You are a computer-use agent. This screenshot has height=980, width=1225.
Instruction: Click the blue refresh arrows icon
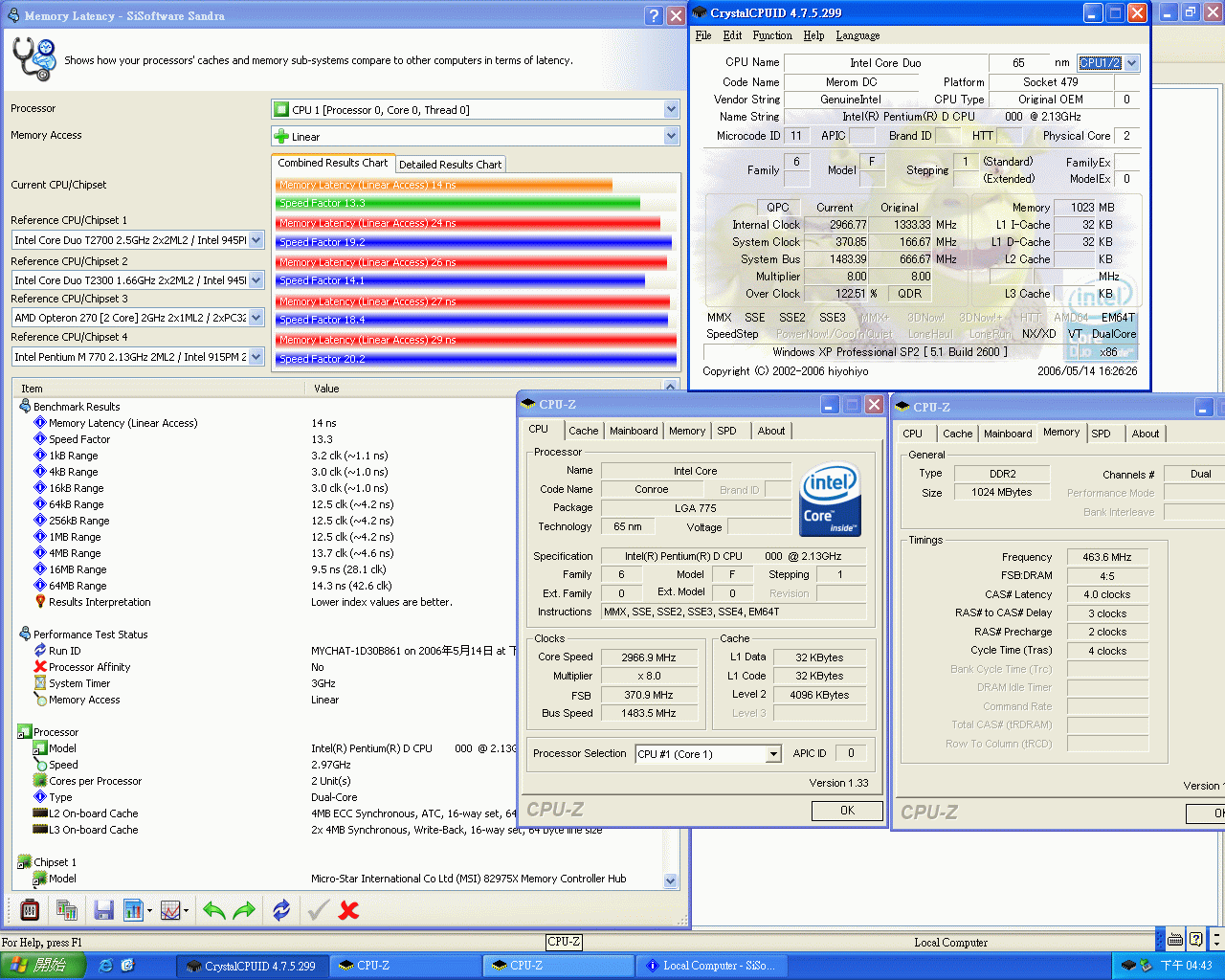click(x=281, y=910)
